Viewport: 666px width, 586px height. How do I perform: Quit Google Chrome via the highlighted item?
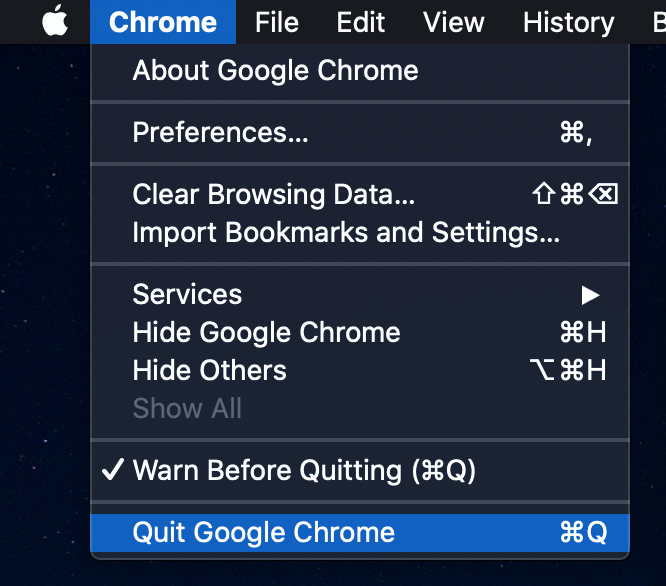pos(360,533)
